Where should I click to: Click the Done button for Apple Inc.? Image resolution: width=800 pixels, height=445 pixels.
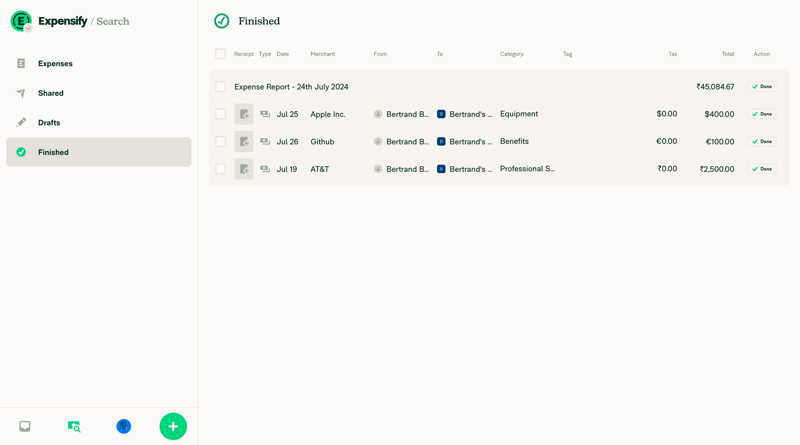coord(762,114)
